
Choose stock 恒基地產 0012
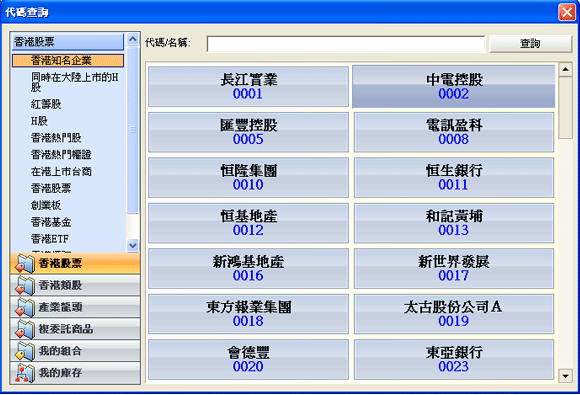(x=248, y=223)
